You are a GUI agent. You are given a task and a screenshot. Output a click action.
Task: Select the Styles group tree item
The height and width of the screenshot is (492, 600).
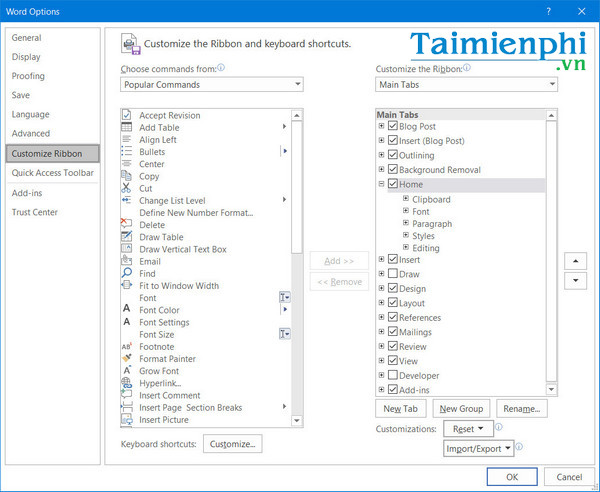(423, 236)
